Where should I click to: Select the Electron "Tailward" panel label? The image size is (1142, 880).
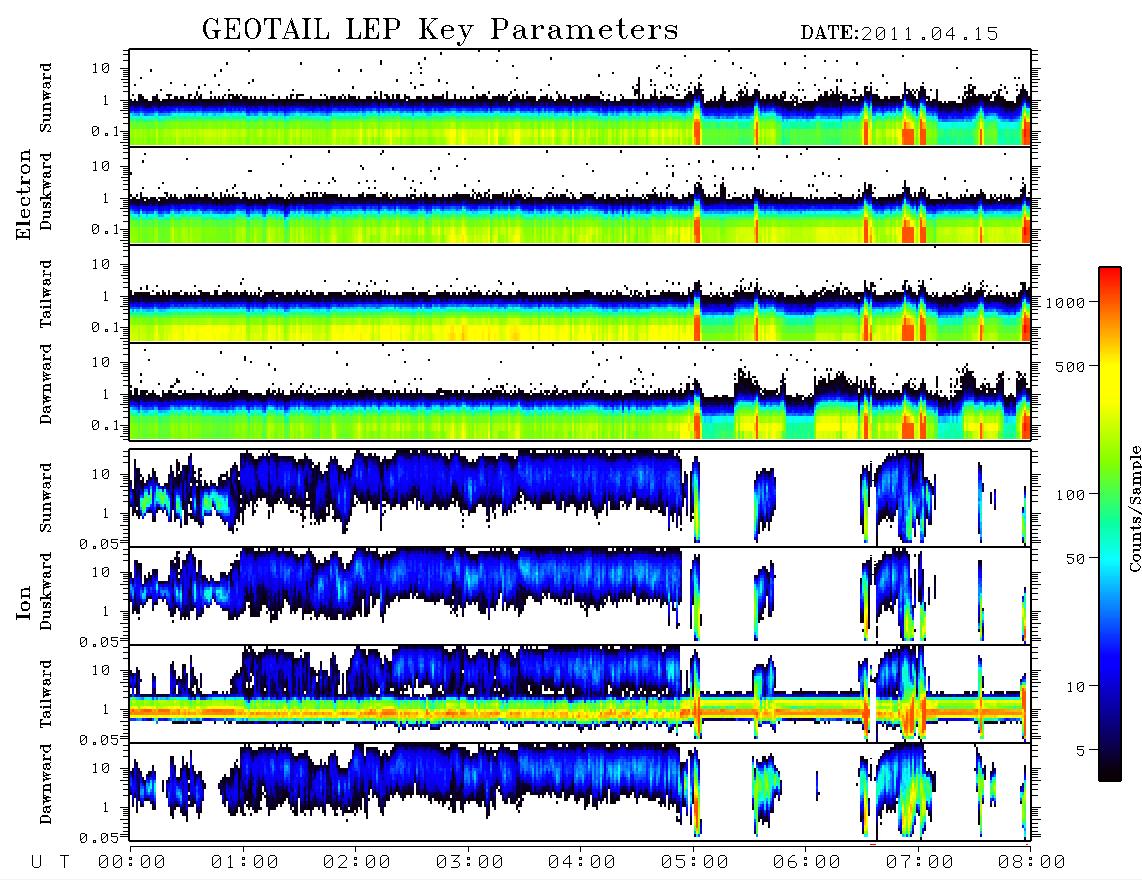[x=46, y=294]
